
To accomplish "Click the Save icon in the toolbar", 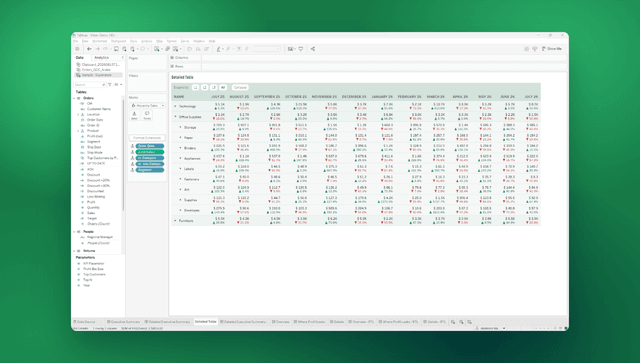I will click(x=116, y=49).
